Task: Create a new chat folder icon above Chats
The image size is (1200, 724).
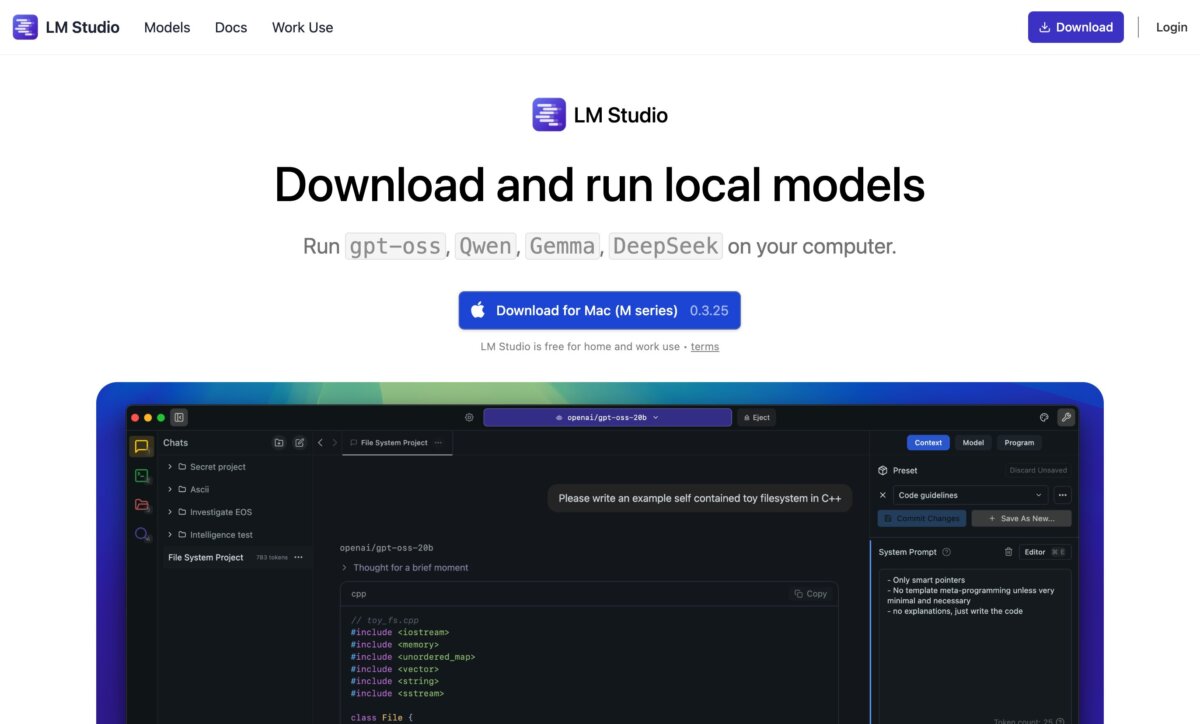Action: pos(279,443)
